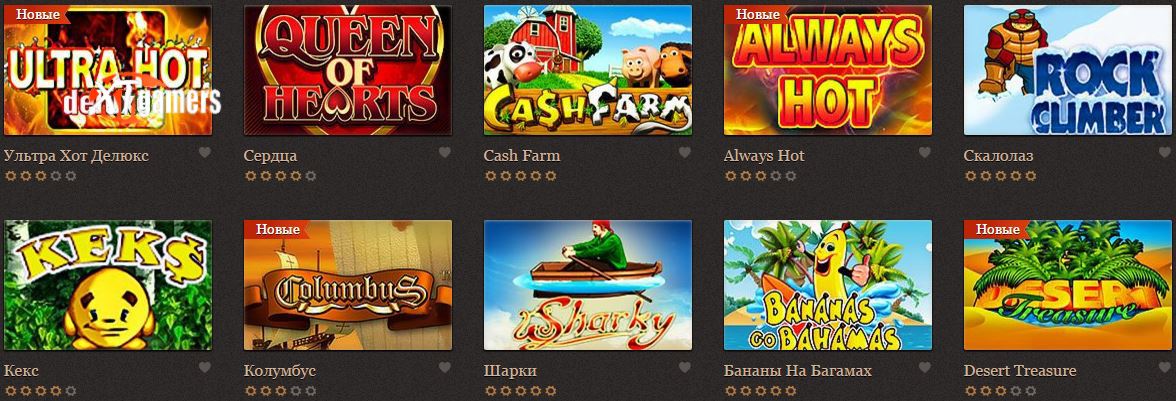Screen dimensions: 1176x401
Task: Open the Sharky game image
Action: click(588, 285)
